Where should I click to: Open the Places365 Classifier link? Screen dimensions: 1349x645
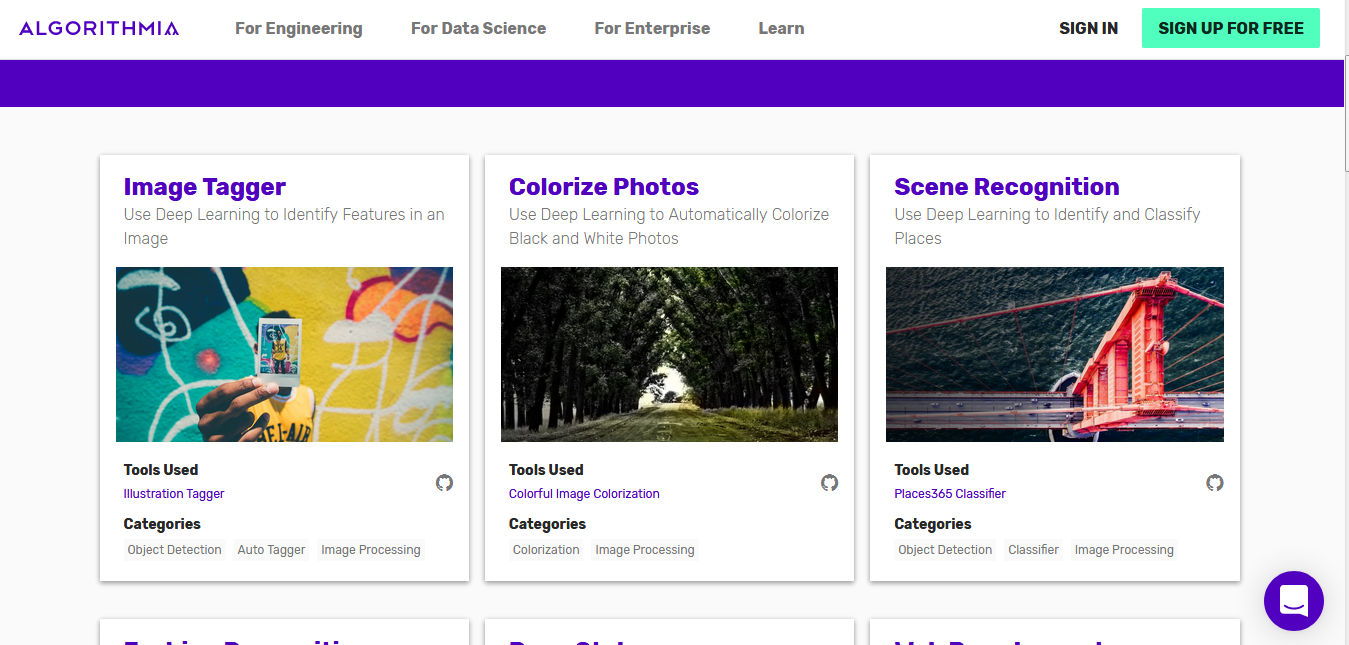(x=950, y=494)
